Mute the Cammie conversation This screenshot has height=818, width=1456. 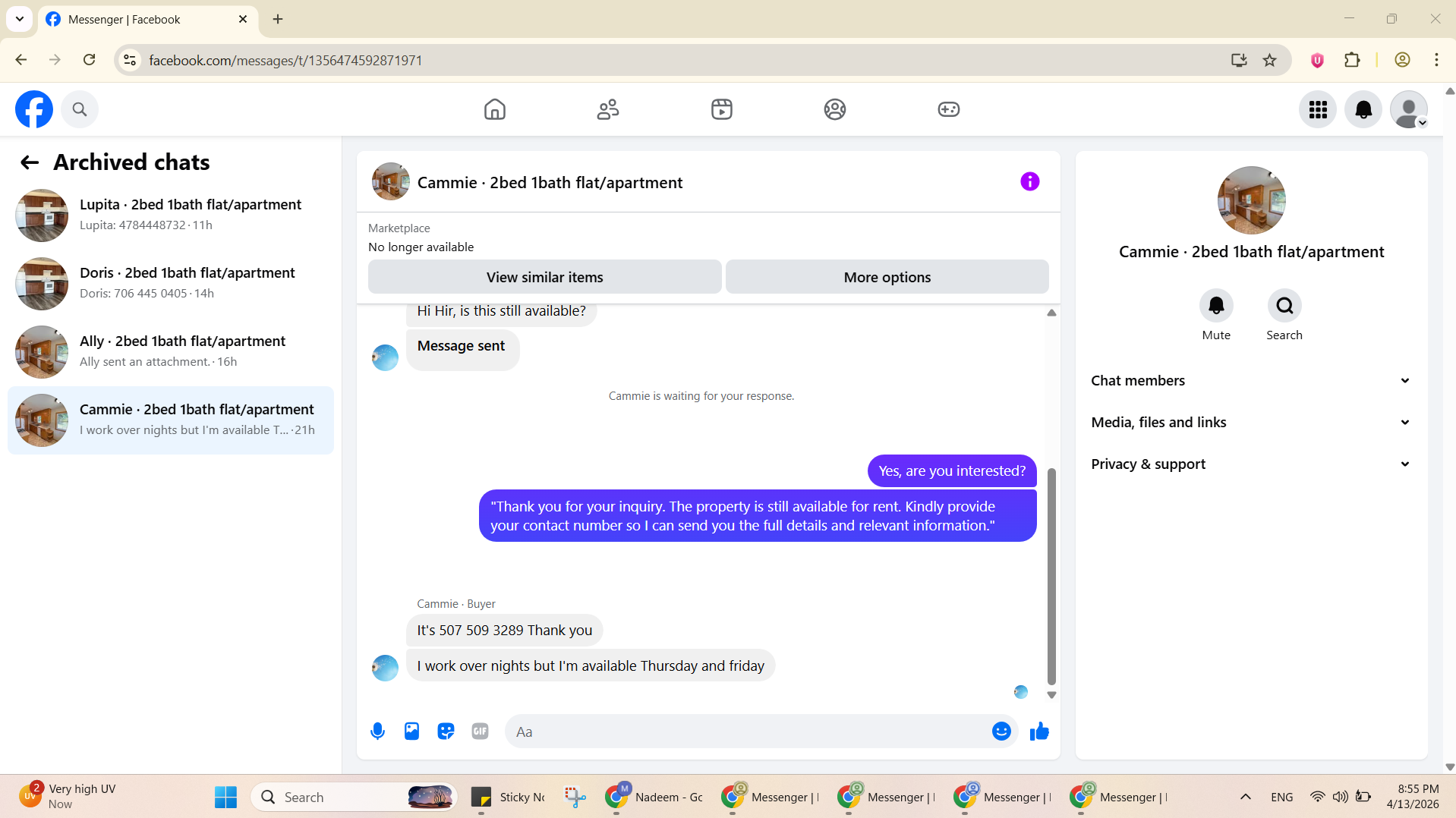(1216, 306)
